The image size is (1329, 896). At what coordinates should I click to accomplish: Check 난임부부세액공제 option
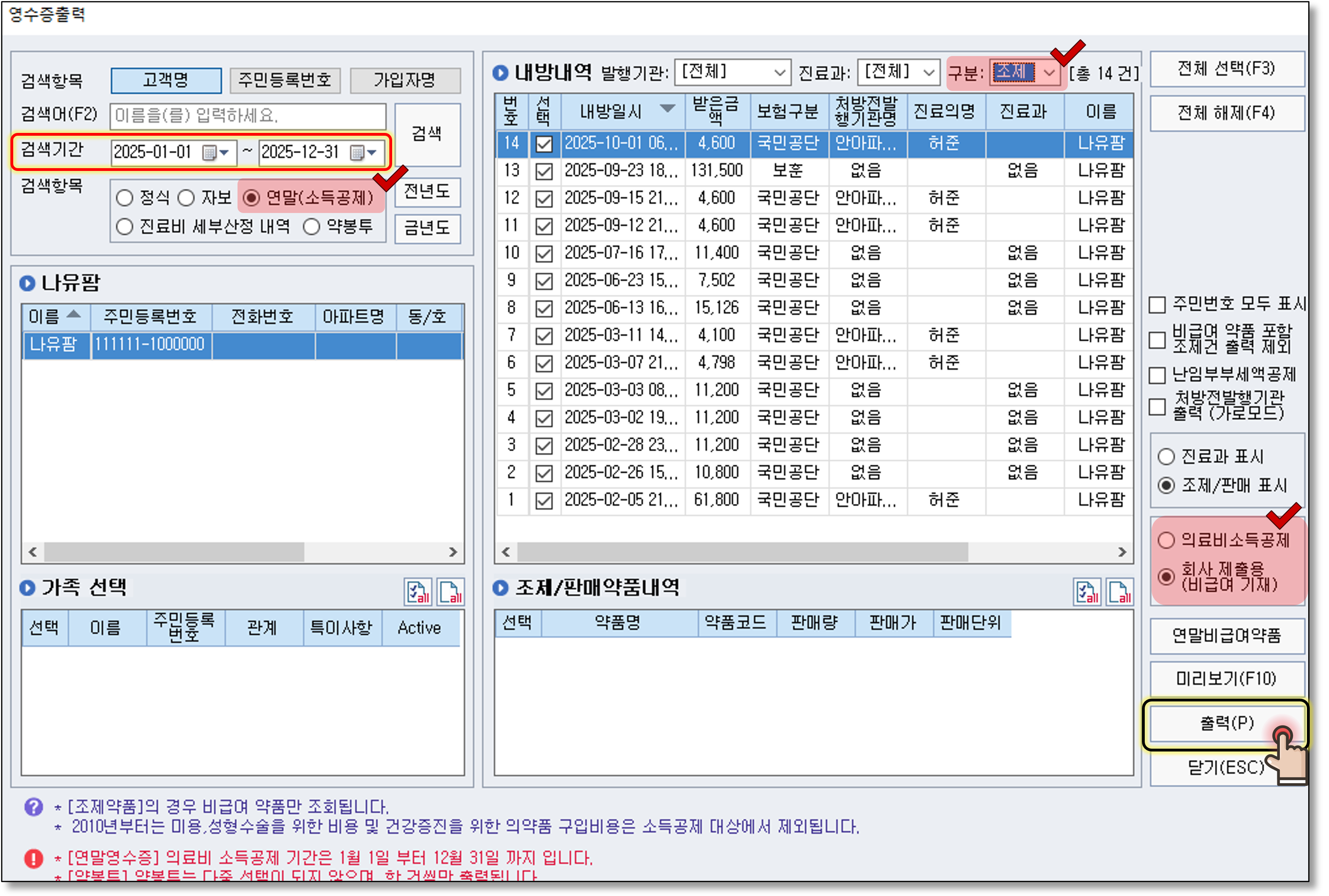[1158, 376]
